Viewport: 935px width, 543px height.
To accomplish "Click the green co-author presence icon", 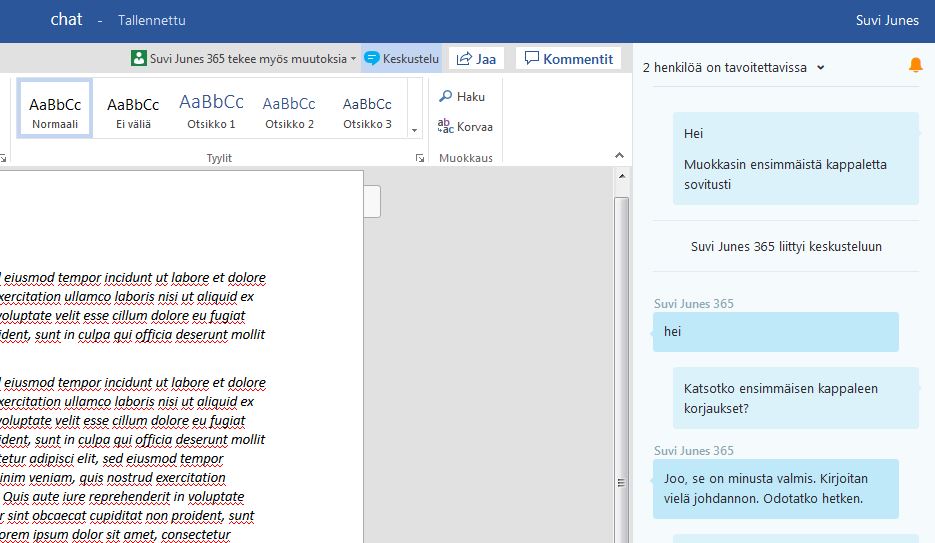I will click(139, 59).
